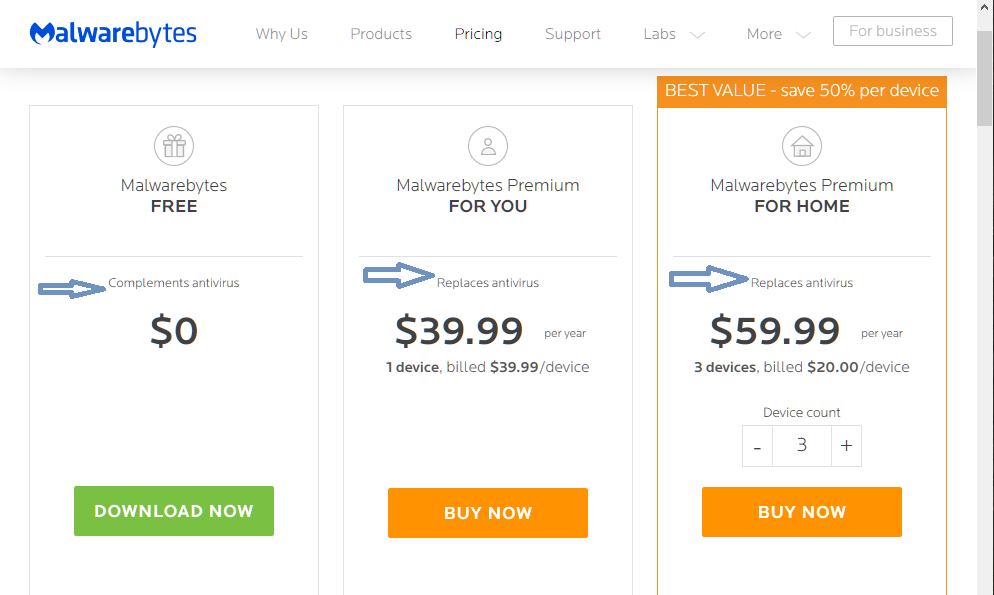Open the Why Us menu item
Image resolution: width=994 pixels, height=595 pixels.
(x=281, y=34)
